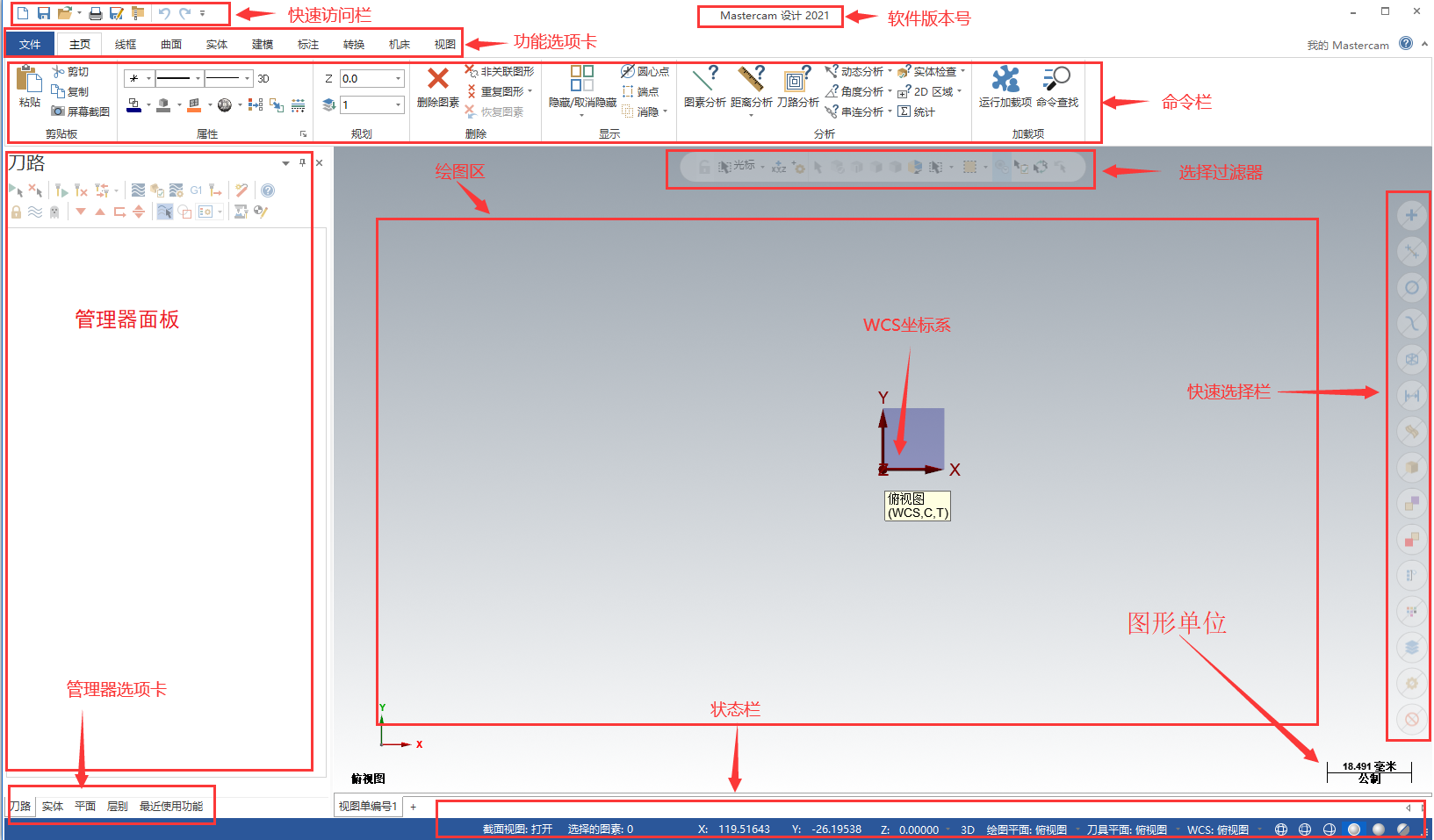
Task: Open the 转换 ribbon tab
Action: pos(353,44)
